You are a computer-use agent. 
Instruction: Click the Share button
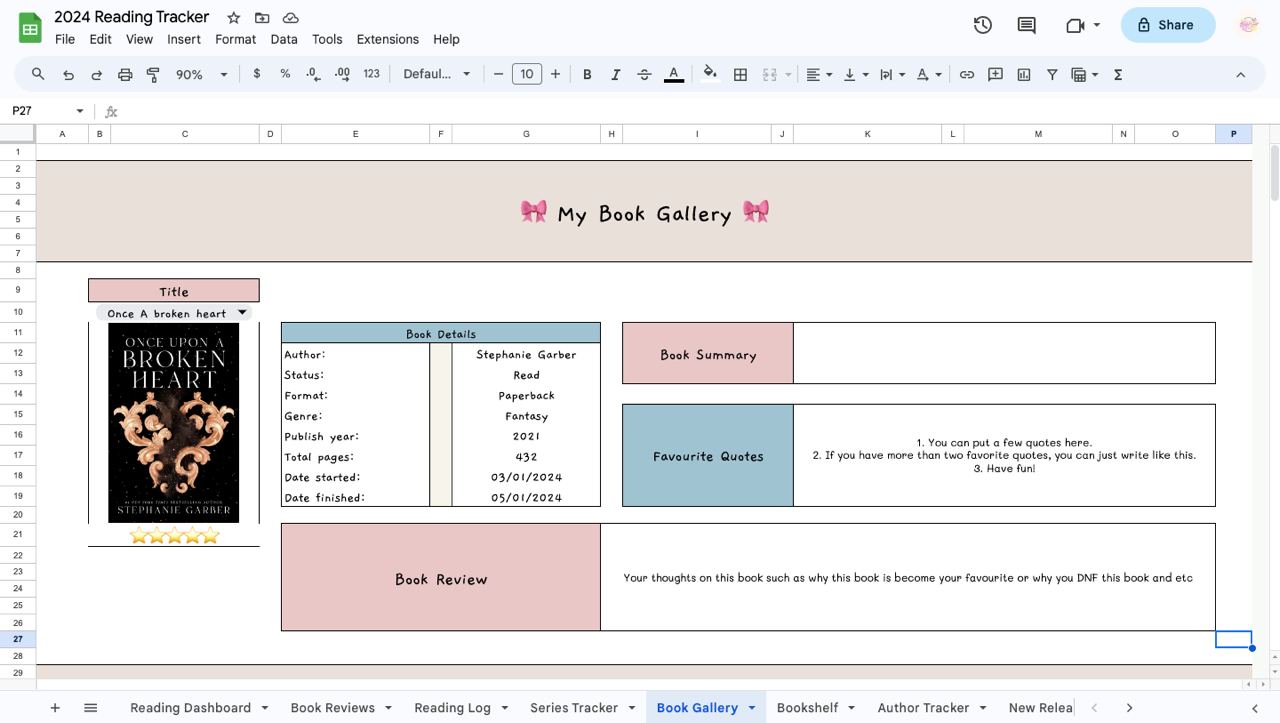[x=1167, y=25]
